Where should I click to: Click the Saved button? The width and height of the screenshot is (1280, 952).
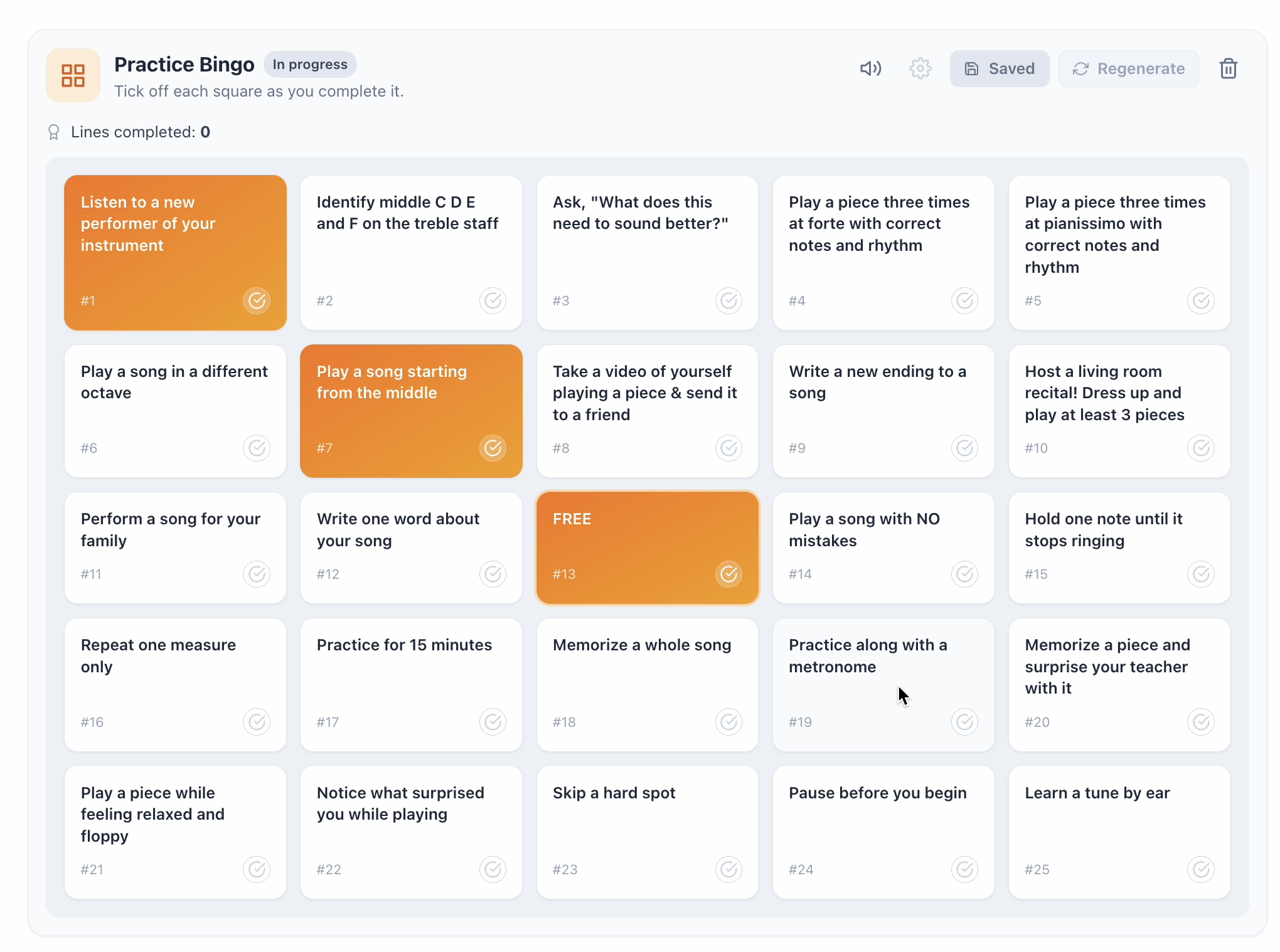click(x=999, y=68)
